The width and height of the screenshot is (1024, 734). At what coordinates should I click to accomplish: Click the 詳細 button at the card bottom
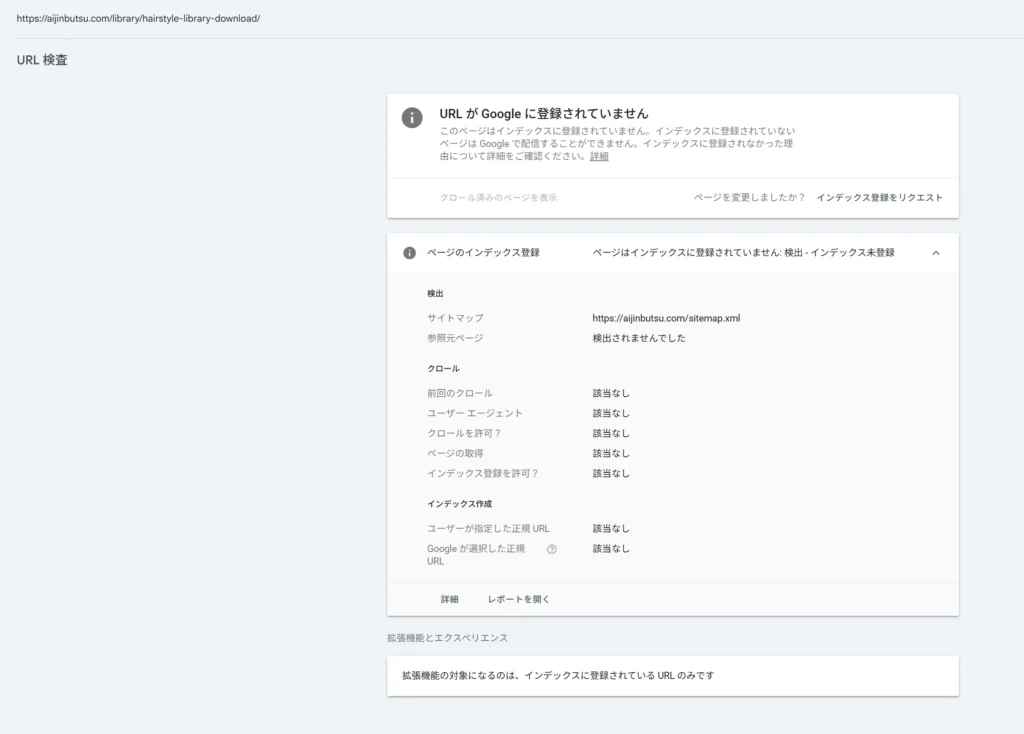[x=449, y=599]
